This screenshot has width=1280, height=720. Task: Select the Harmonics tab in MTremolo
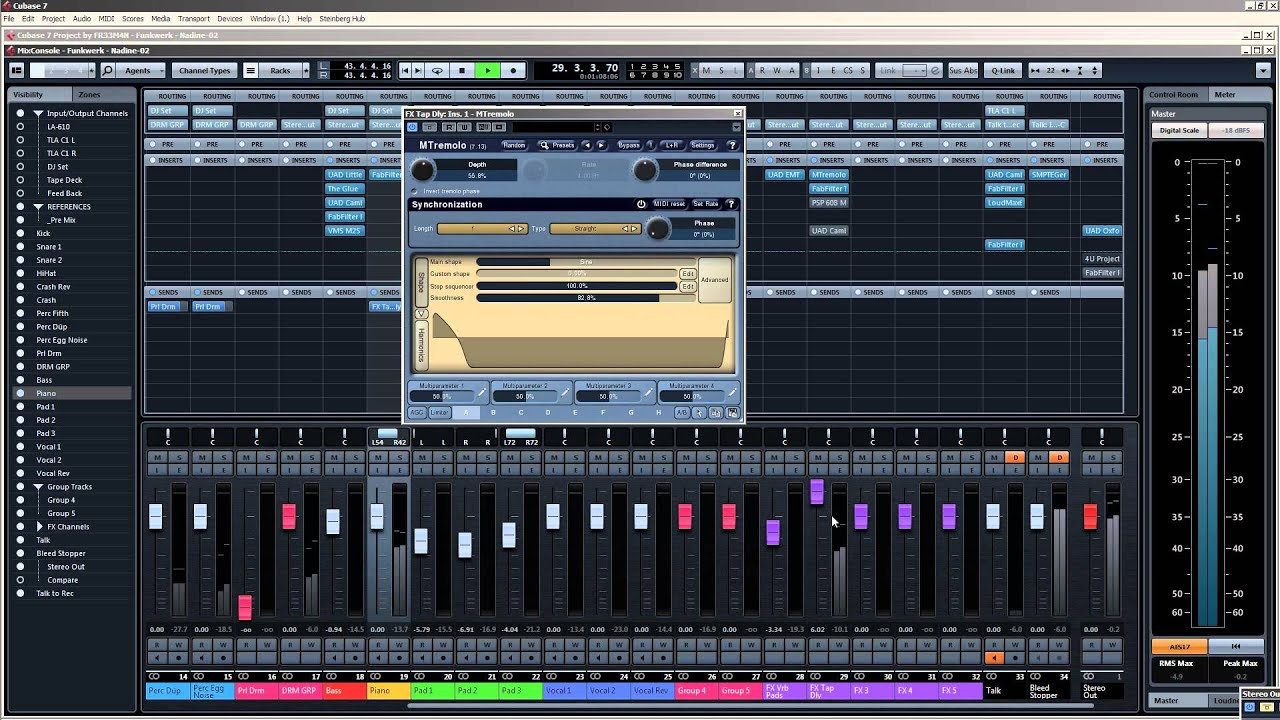(x=421, y=345)
